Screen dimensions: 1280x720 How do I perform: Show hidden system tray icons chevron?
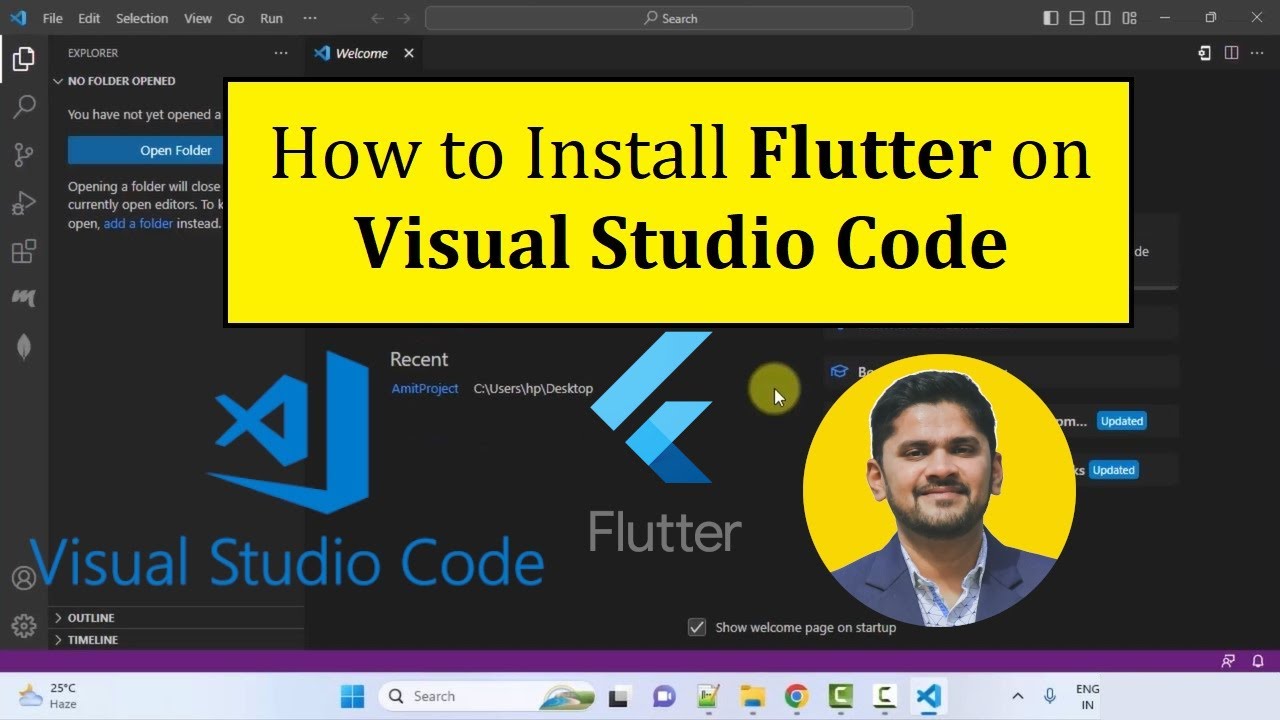[1018, 696]
